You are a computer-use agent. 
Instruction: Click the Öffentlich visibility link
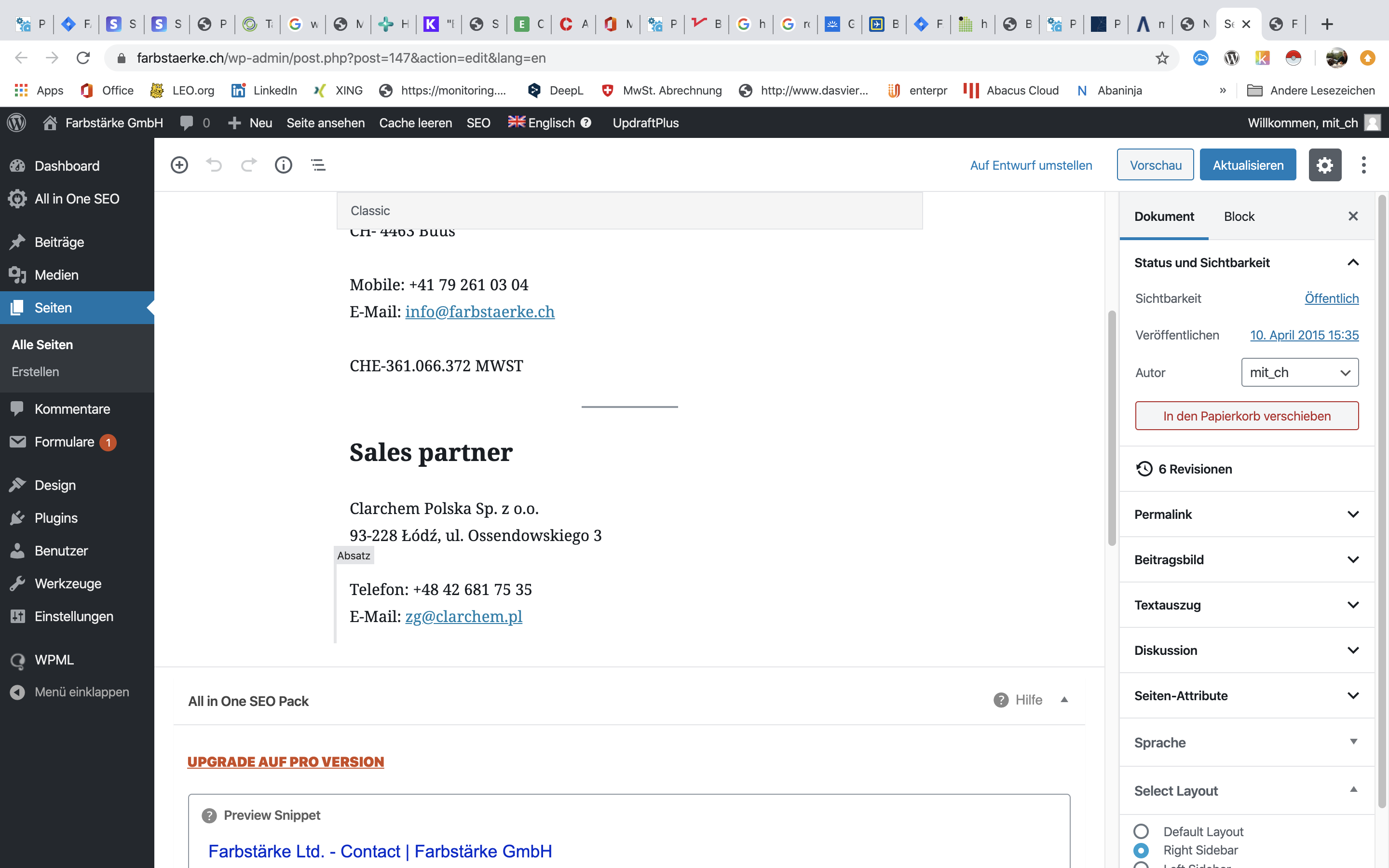click(1332, 298)
